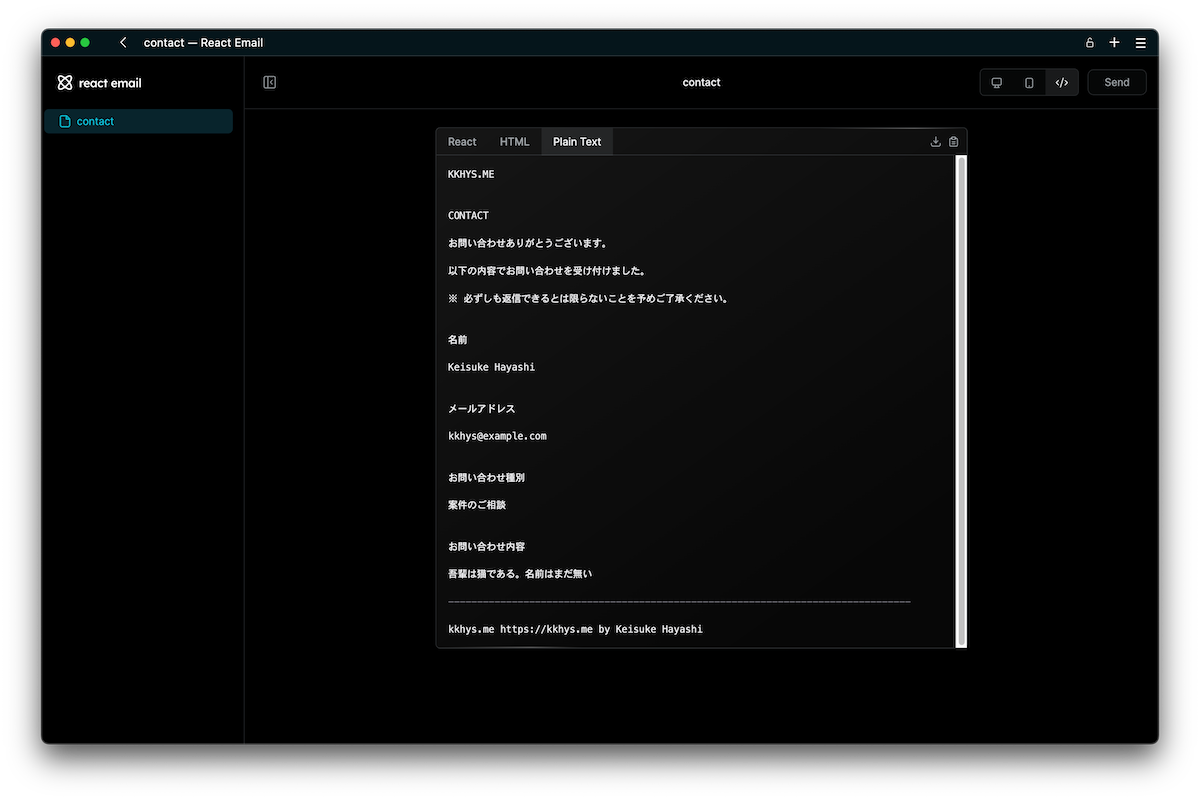Select the desktop preview icon
This screenshot has height=800, width=1200.
(996, 82)
